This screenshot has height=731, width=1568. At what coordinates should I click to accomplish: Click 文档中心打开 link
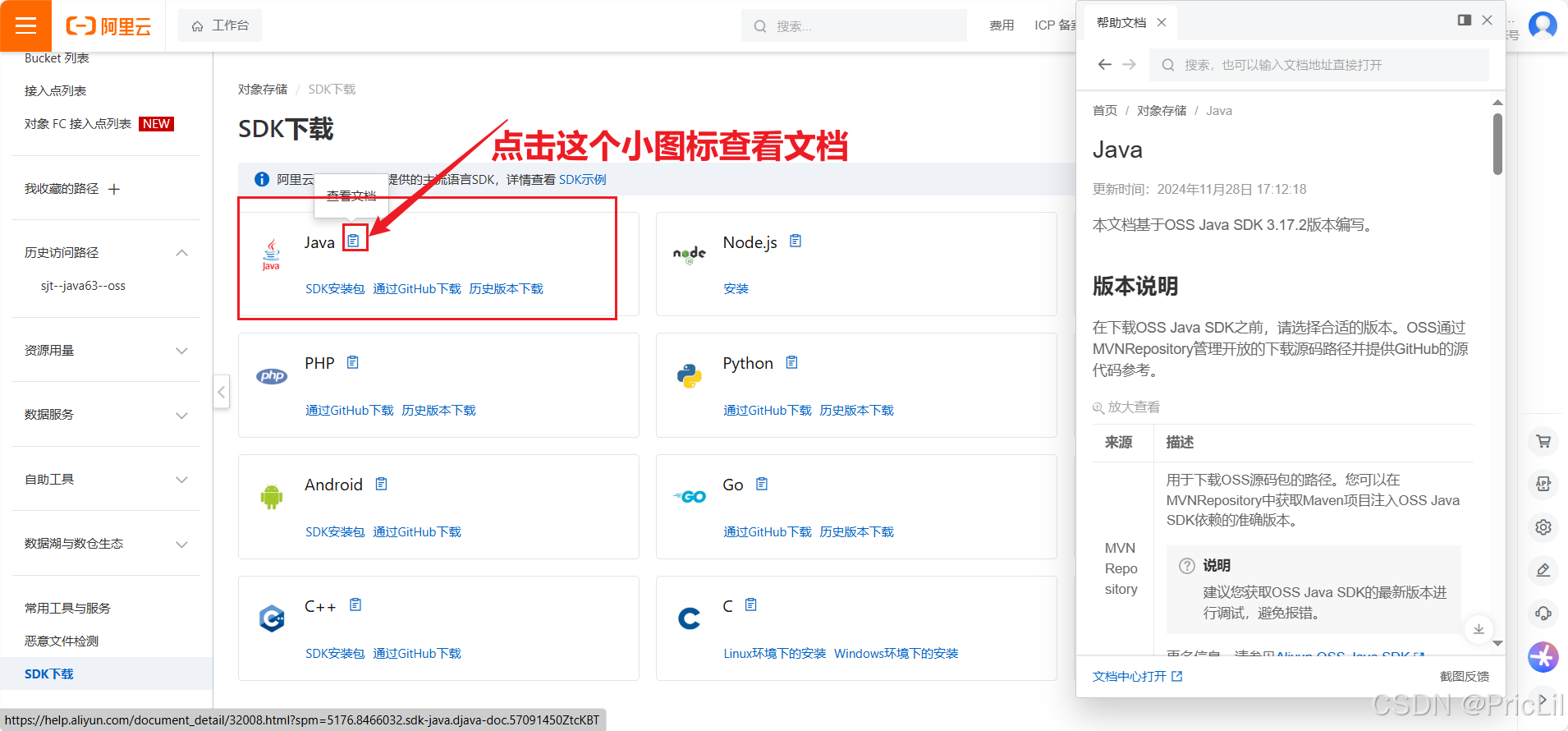point(1138,676)
